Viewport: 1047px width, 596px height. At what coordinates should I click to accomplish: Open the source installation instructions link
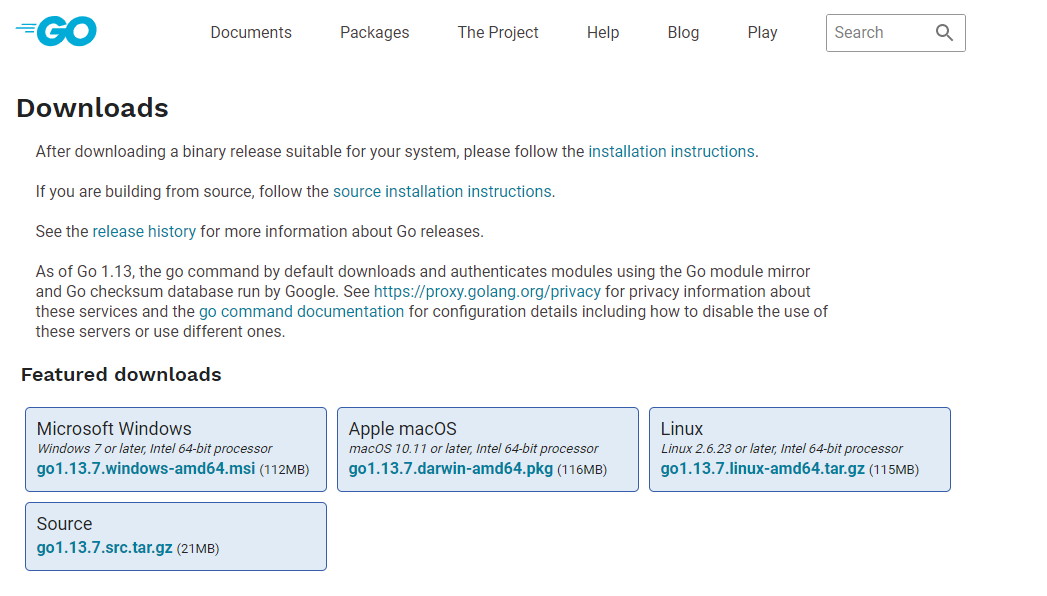[x=442, y=192]
